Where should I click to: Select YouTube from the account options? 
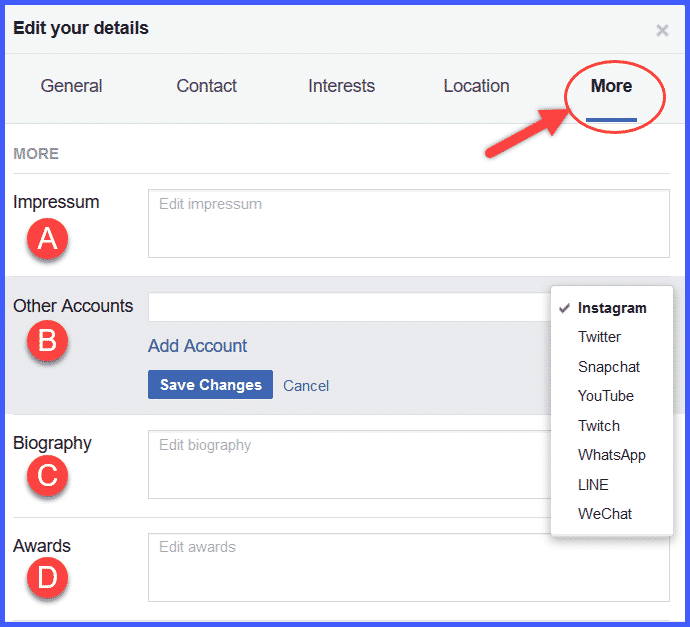click(x=605, y=396)
